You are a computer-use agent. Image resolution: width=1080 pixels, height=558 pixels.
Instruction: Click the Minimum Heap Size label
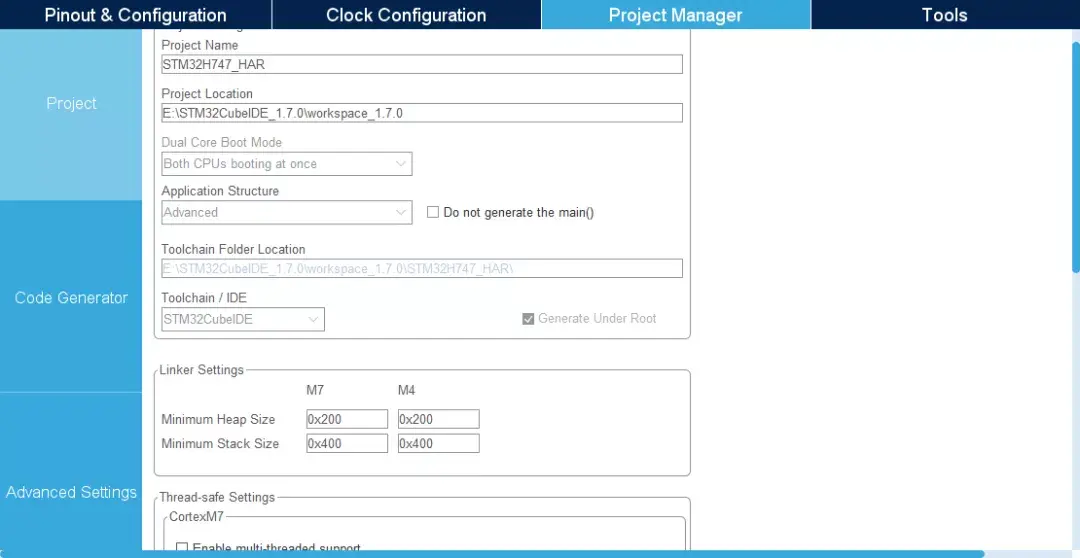[x=218, y=419]
